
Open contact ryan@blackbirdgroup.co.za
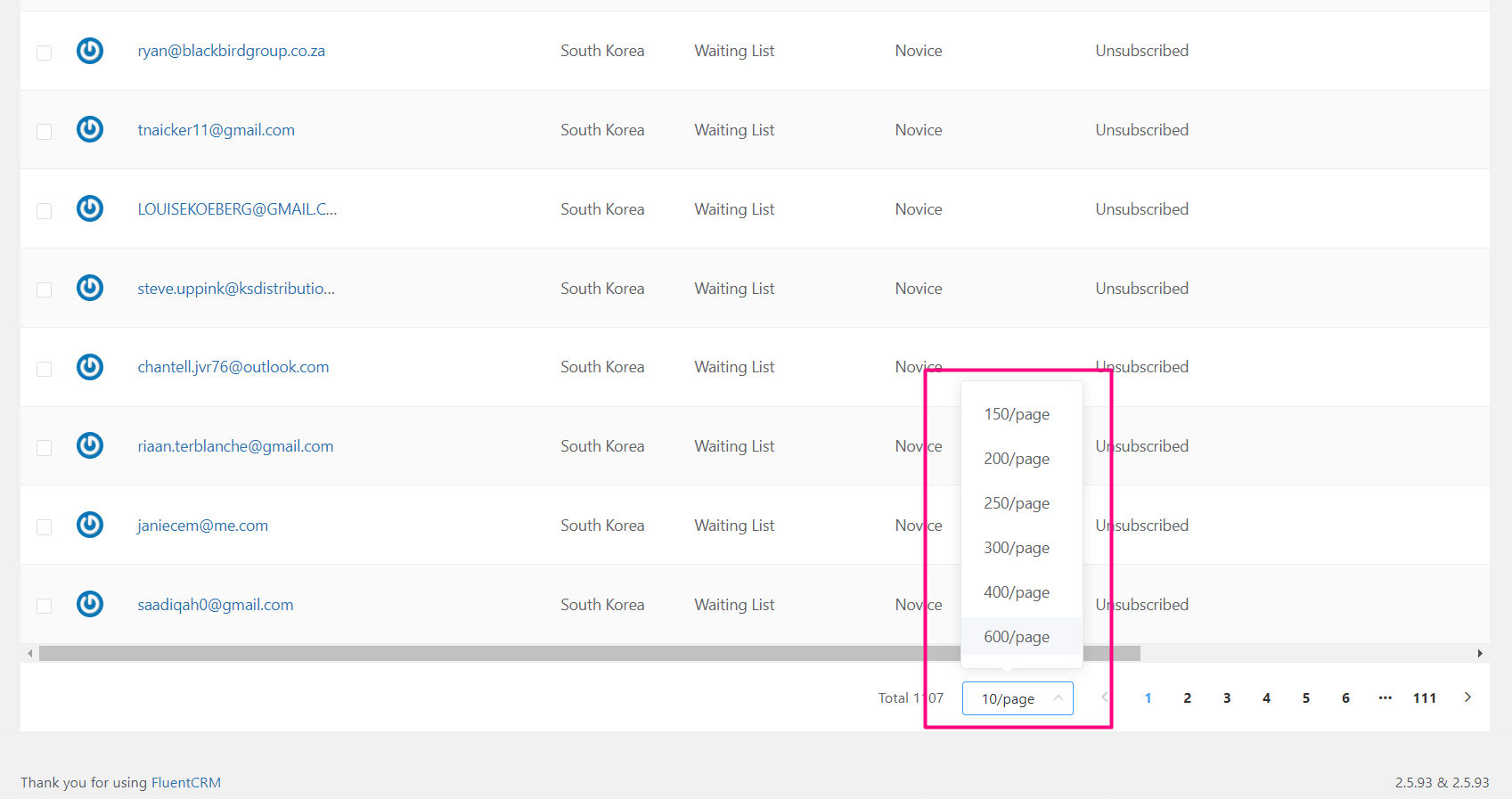(231, 51)
